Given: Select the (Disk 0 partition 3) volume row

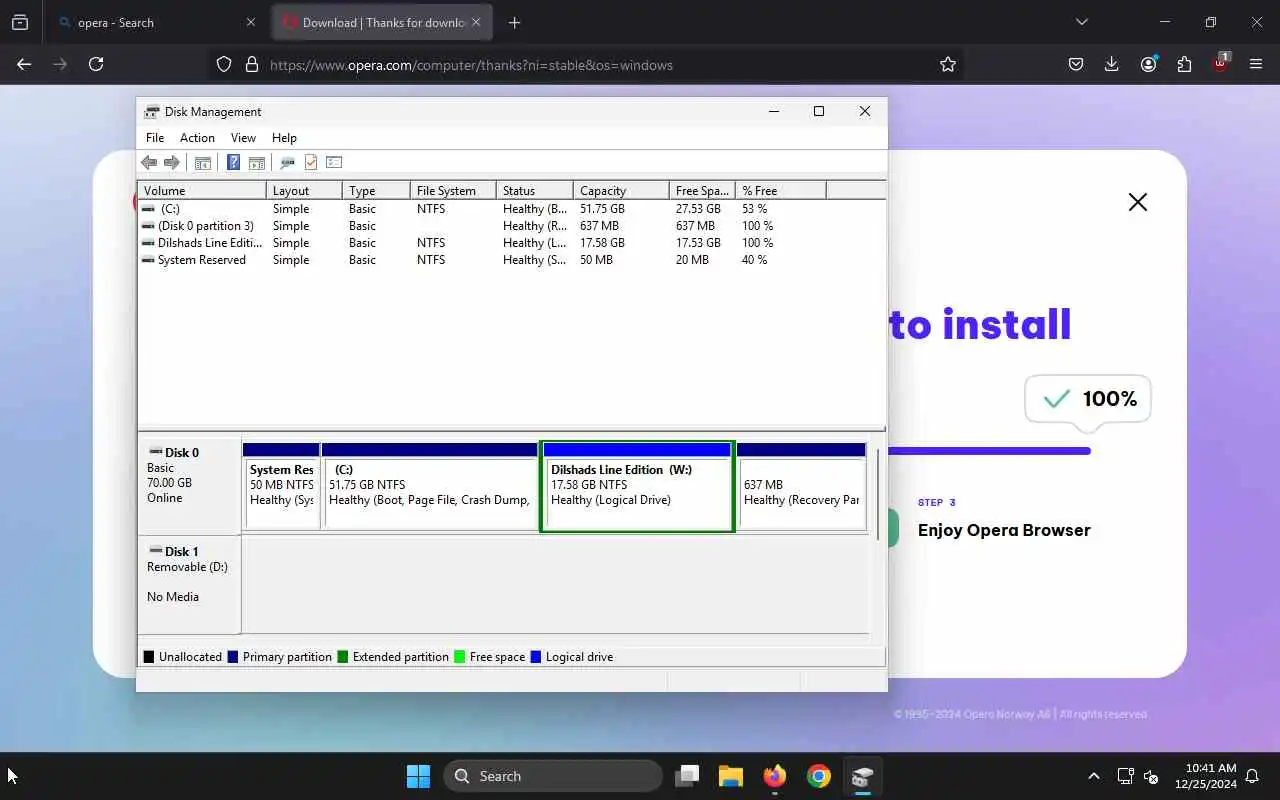Looking at the screenshot, I should pyautogui.click(x=511, y=226).
